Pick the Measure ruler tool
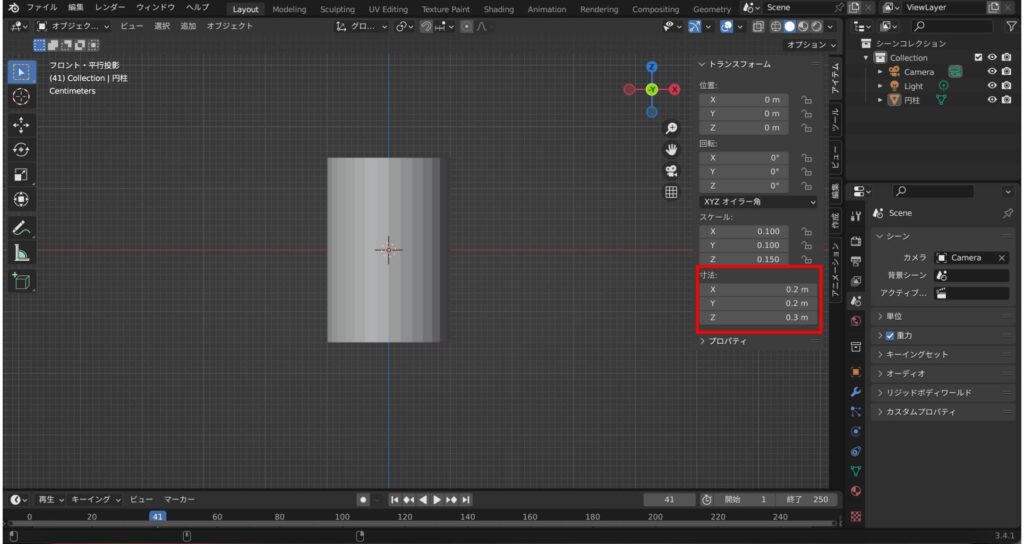Image resolution: width=1024 pixels, height=544 pixels. coord(21,254)
